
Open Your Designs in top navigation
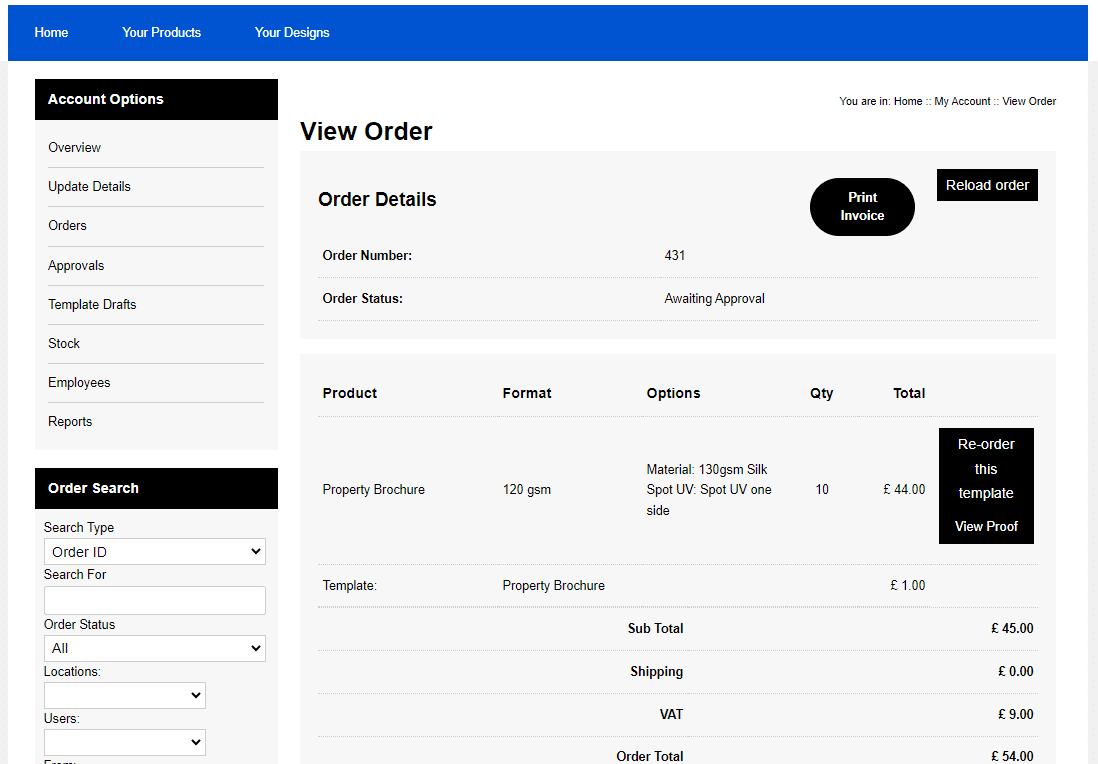click(x=291, y=32)
